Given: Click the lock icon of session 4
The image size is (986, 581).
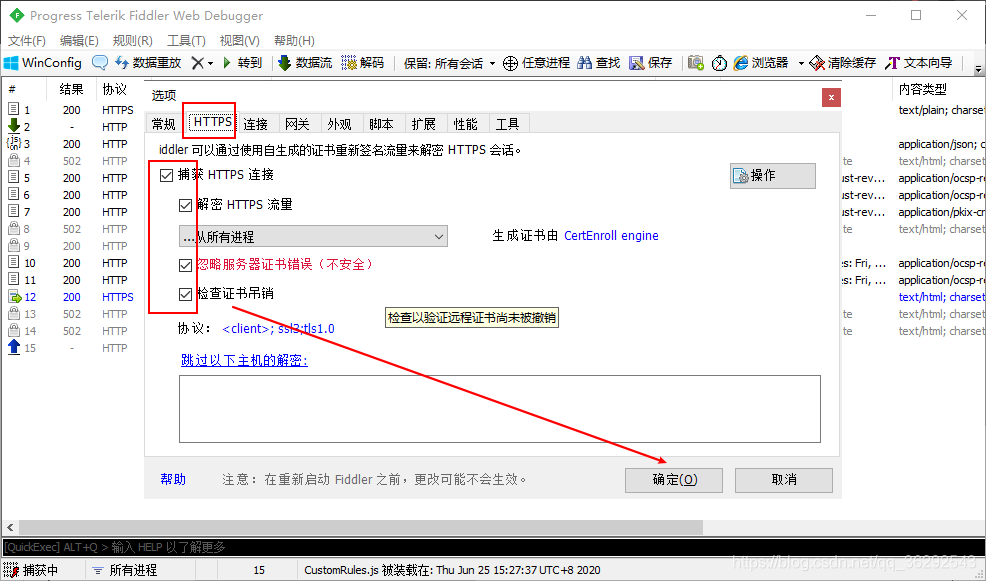Looking at the screenshot, I should 13,160.
